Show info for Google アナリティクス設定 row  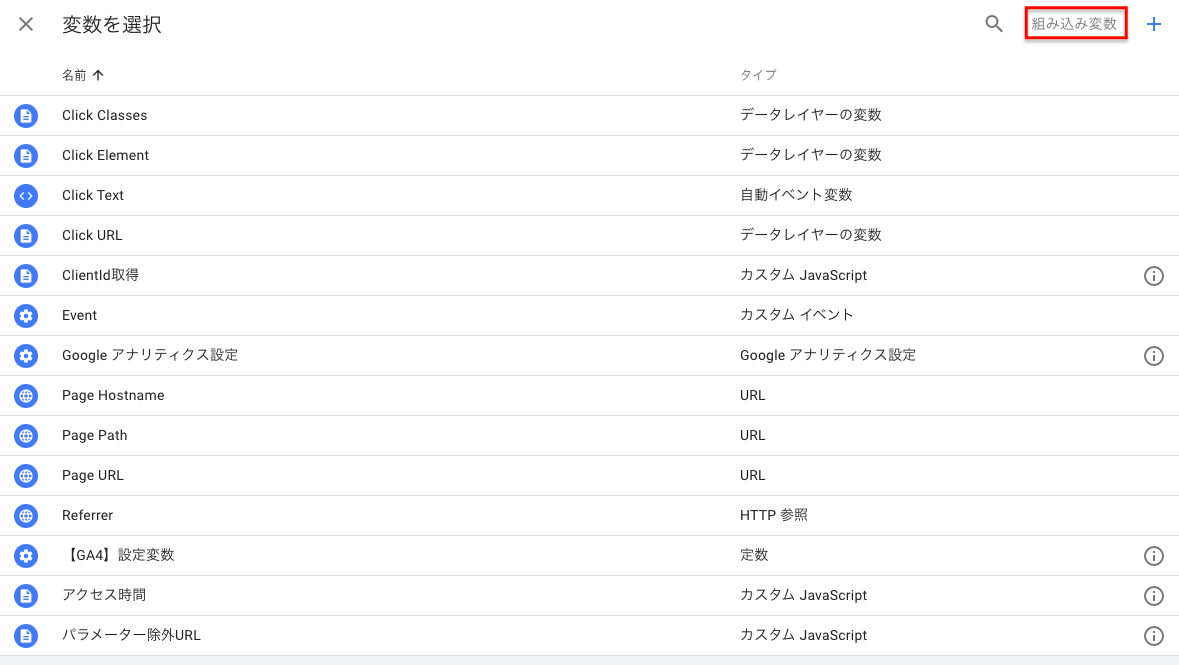point(1153,356)
